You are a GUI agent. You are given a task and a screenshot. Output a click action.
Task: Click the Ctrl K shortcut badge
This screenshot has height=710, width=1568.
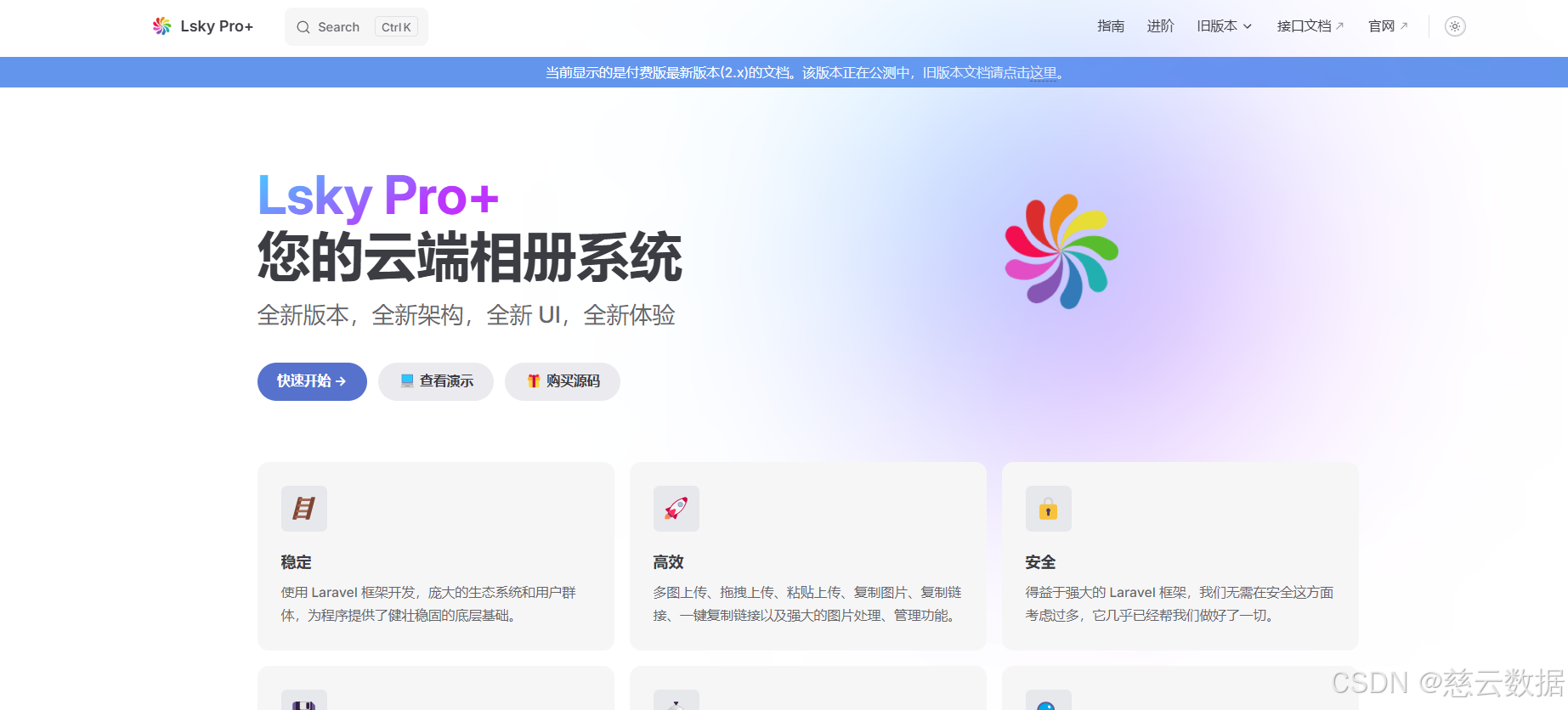pos(396,27)
